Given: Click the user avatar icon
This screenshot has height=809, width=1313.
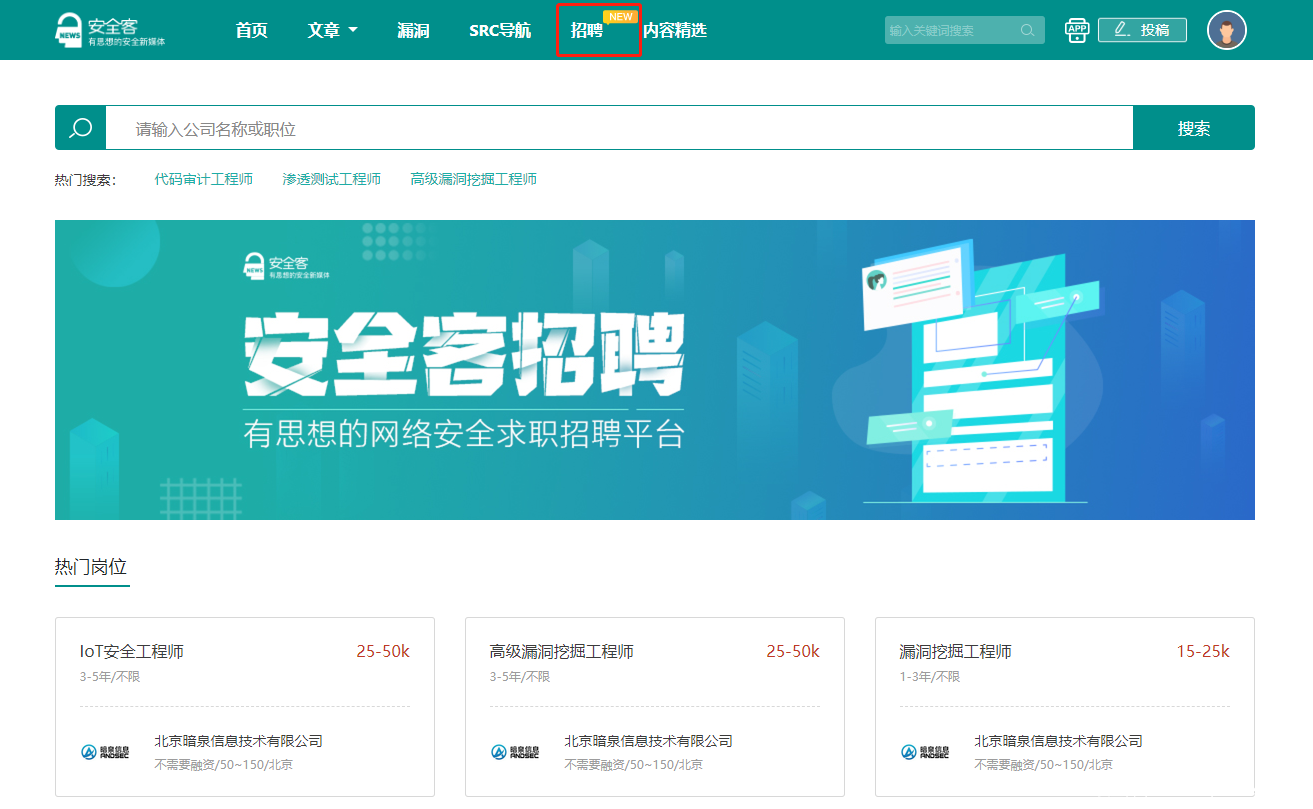Looking at the screenshot, I should (x=1226, y=30).
